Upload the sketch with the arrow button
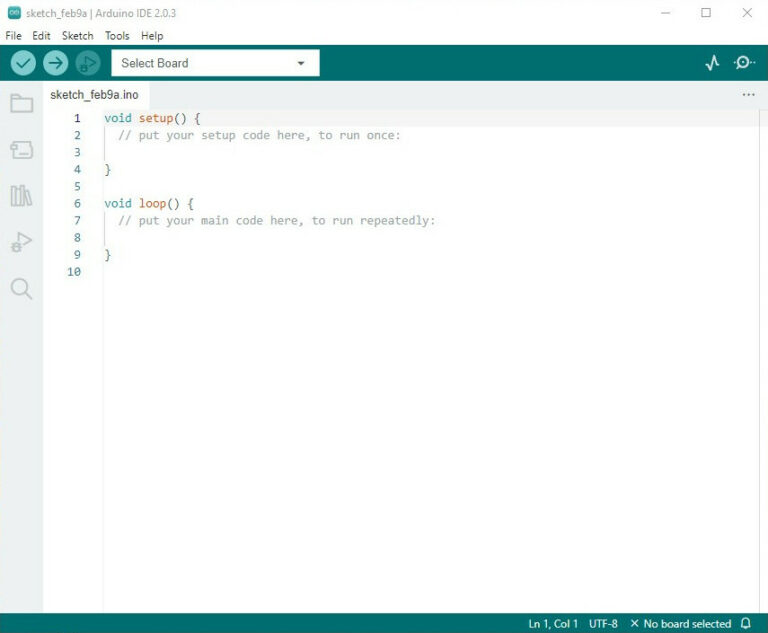This screenshot has width=768, height=633. point(55,63)
